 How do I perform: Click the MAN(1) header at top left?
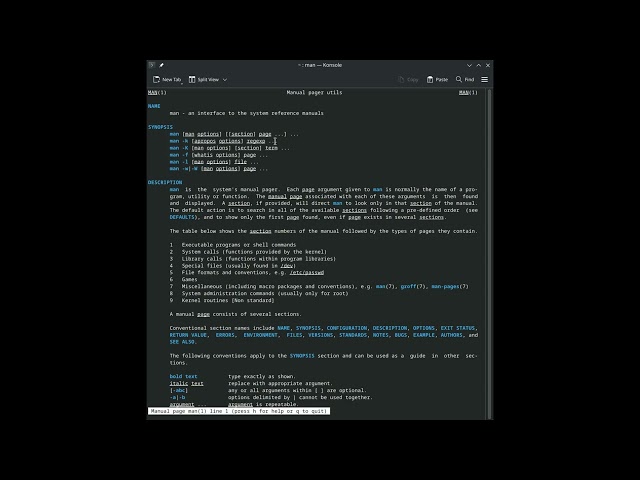(157, 93)
